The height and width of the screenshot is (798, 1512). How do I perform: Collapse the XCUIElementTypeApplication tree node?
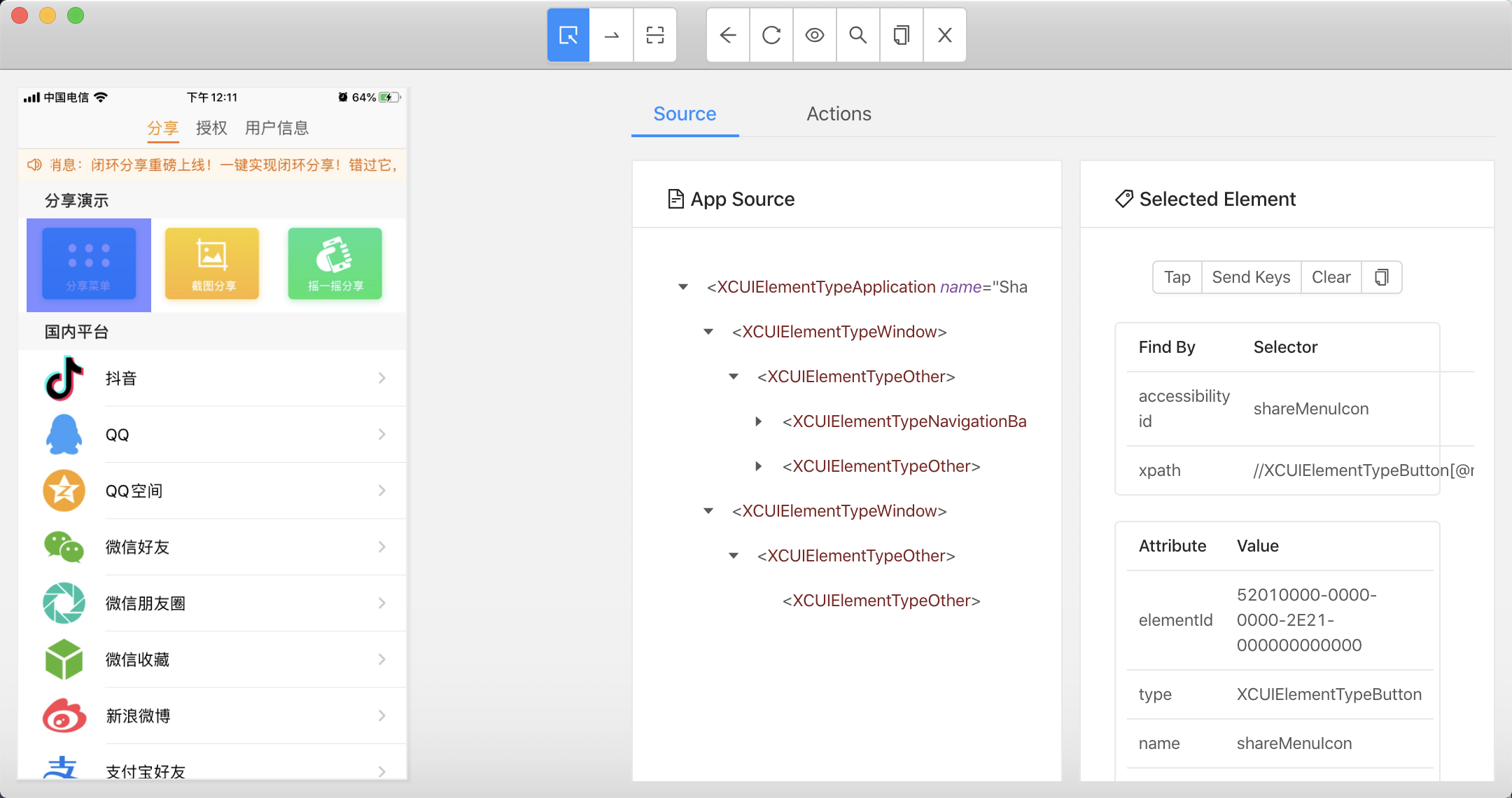(x=683, y=287)
